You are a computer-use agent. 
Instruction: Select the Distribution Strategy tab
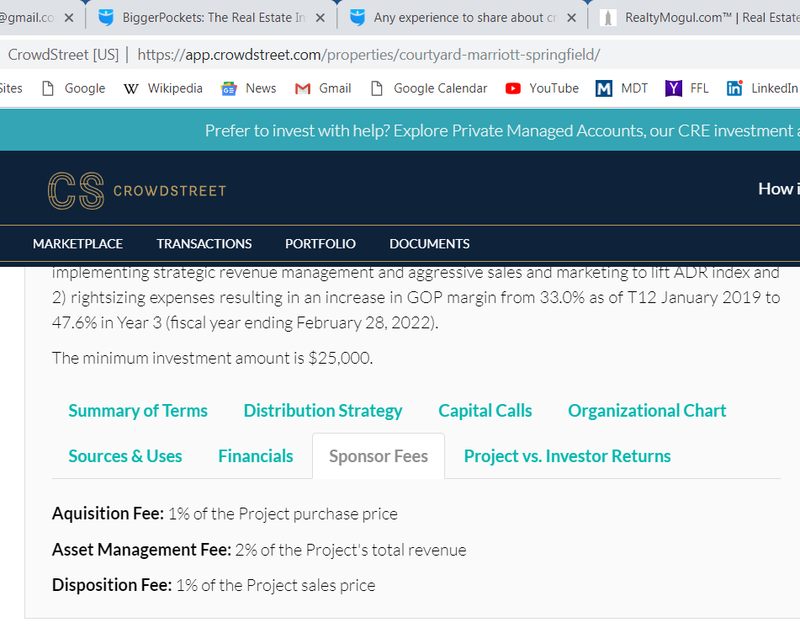pos(323,411)
